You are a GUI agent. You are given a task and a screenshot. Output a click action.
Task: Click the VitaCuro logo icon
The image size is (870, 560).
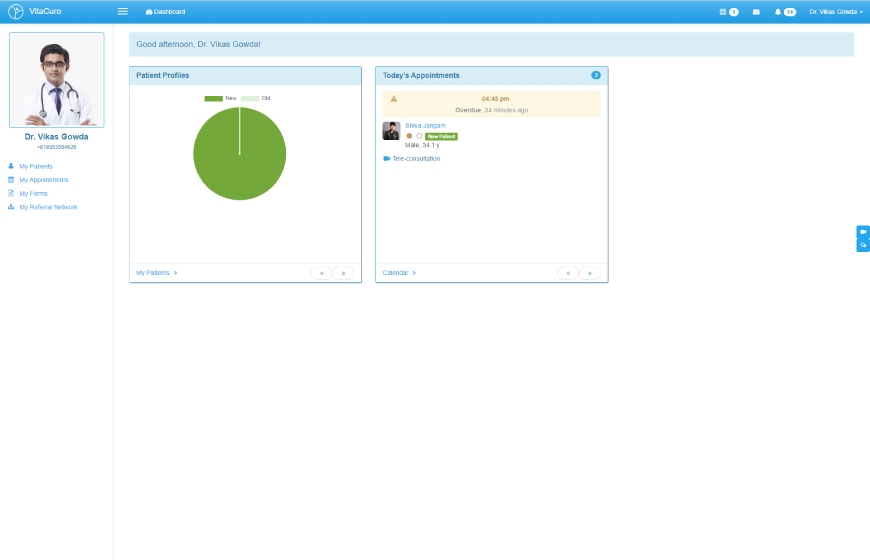coord(16,11)
